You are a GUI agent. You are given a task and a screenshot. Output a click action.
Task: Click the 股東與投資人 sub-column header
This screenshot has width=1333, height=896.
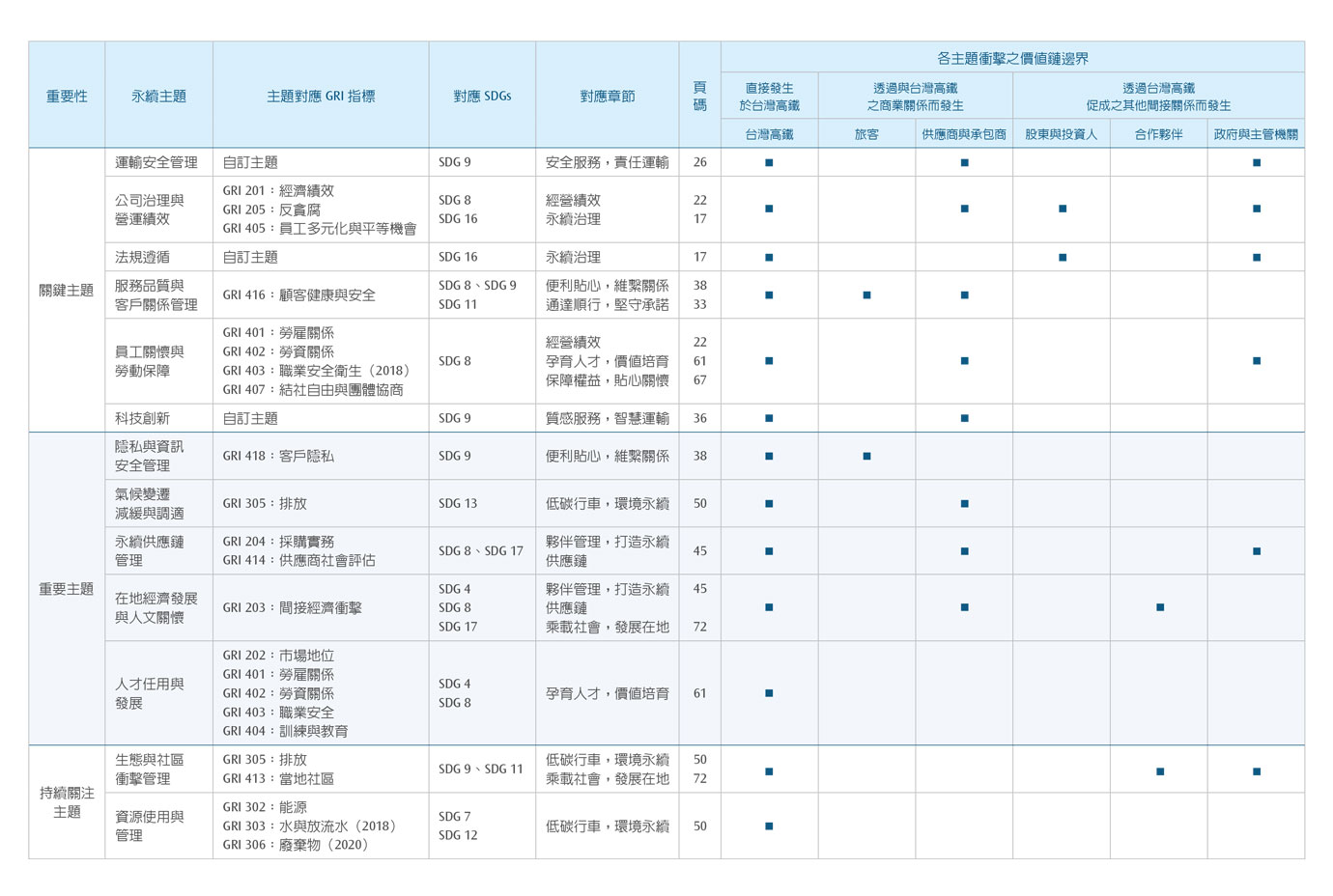pyautogui.click(x=1062, y=134)
